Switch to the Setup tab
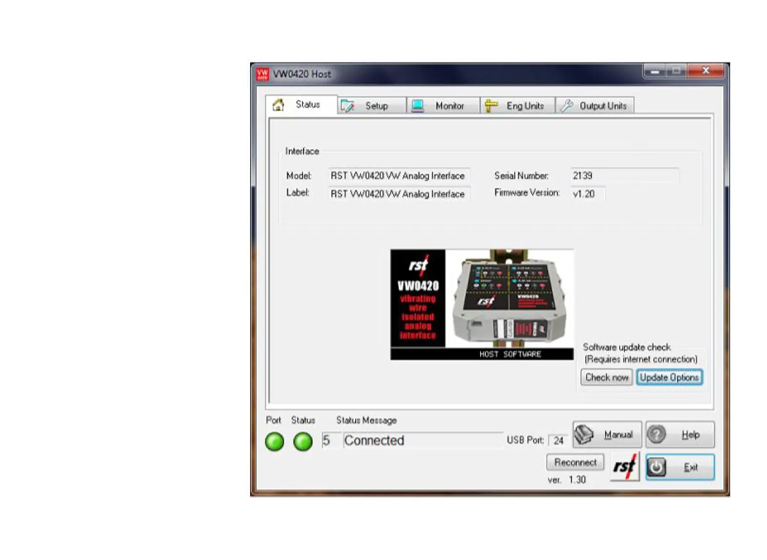 [372, 106]
